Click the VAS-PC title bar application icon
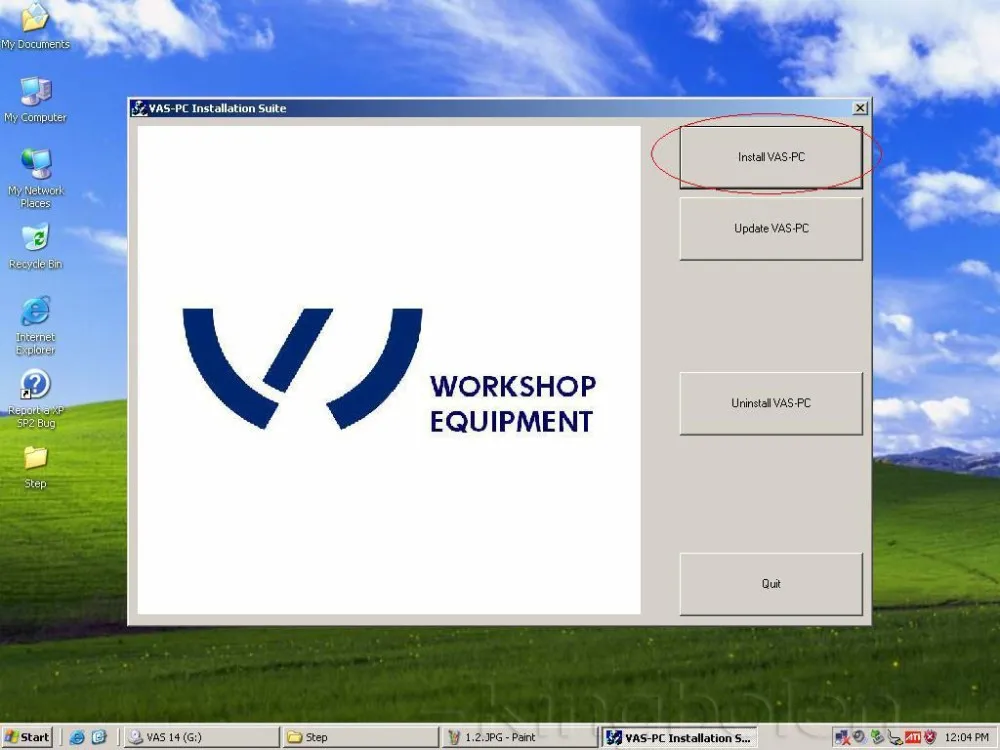1000x750 pixels. pyautogui.click(x=139, y=108)
